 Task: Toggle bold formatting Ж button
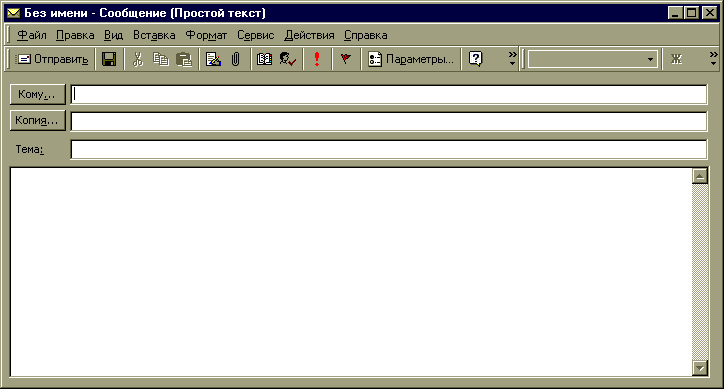click(x=676, y=59)
